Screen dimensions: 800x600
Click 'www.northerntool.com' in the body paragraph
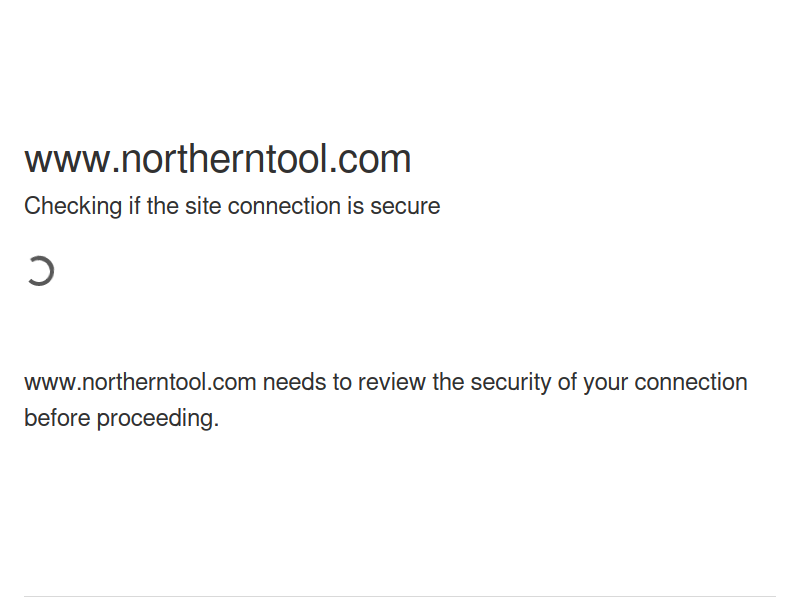[140, 382]
